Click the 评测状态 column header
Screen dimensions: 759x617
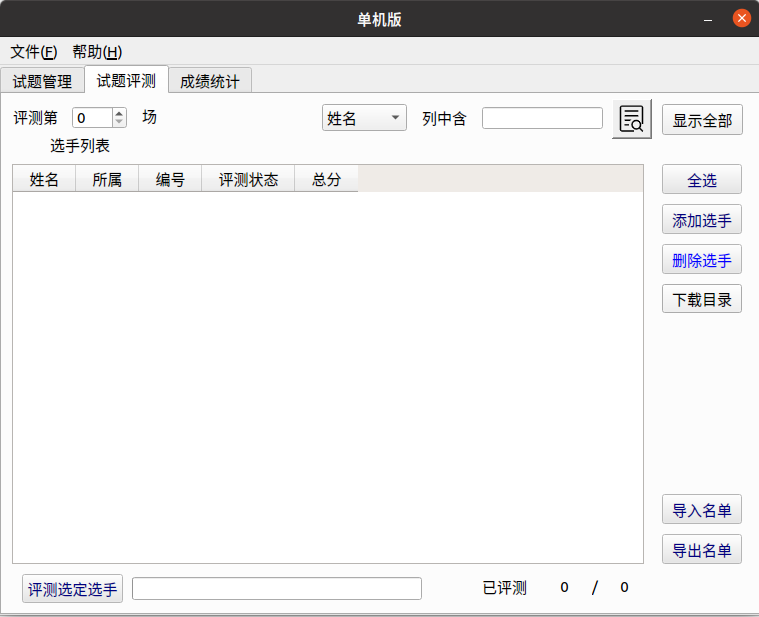point(248,180)
